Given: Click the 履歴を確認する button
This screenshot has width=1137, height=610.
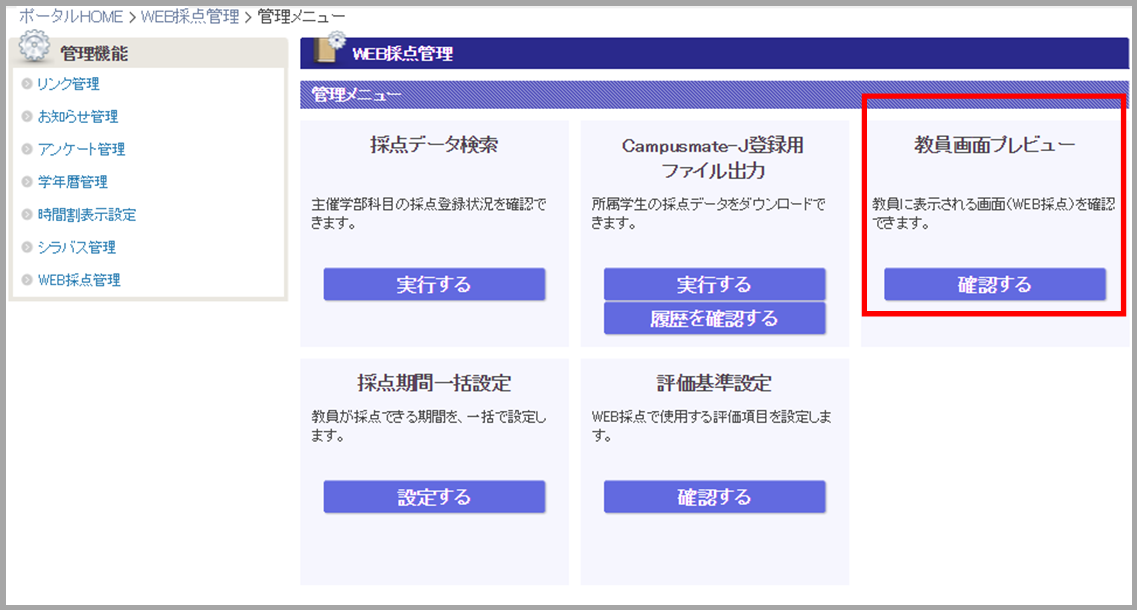Looking at the screenshot, I should click(x=714, y=318).
